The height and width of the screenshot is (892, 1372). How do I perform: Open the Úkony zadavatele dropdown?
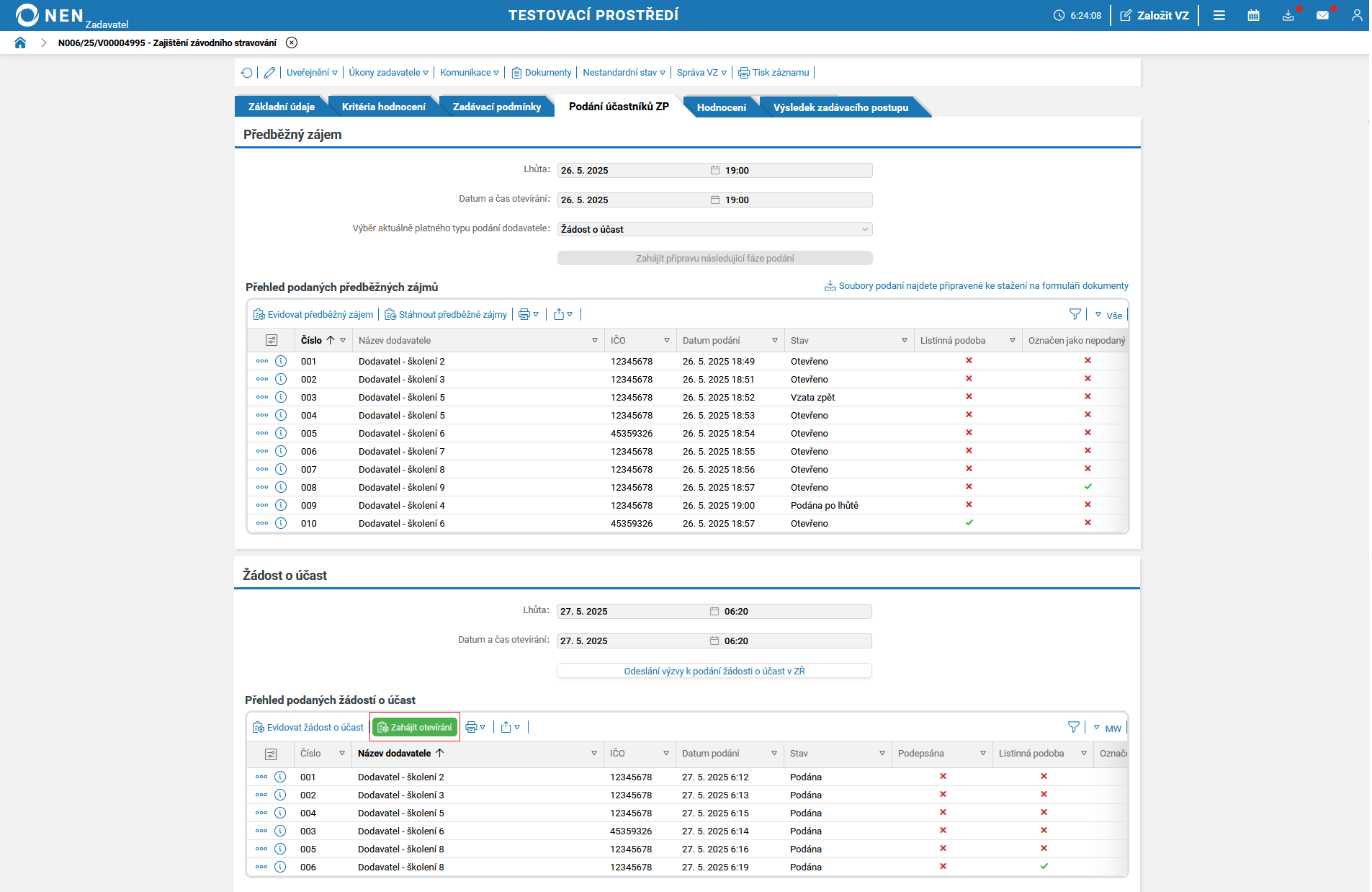[388, 73]
